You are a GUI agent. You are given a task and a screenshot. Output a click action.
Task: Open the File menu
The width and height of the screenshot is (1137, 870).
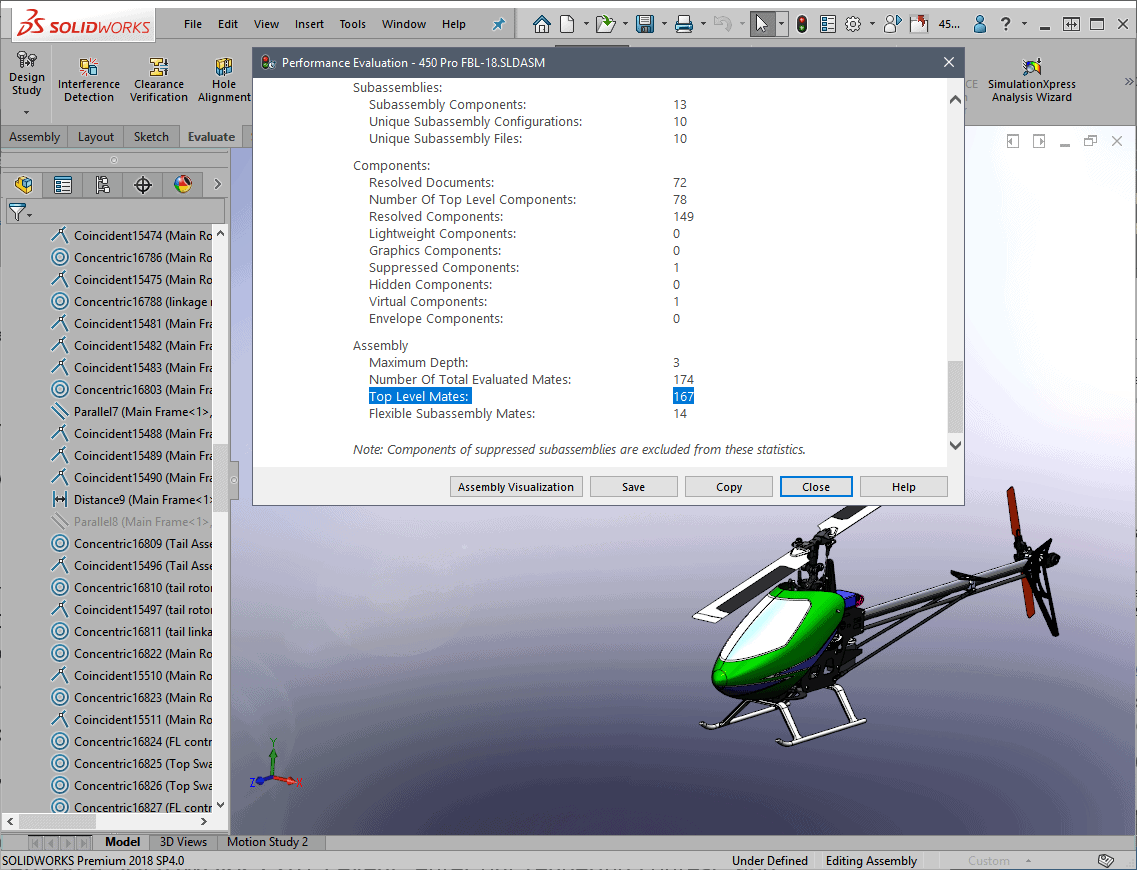(193, 24)
